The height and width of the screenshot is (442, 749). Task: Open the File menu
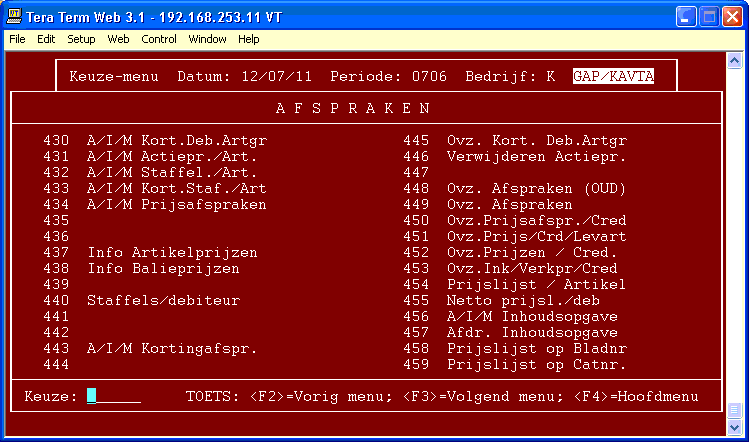coord(17,39)
